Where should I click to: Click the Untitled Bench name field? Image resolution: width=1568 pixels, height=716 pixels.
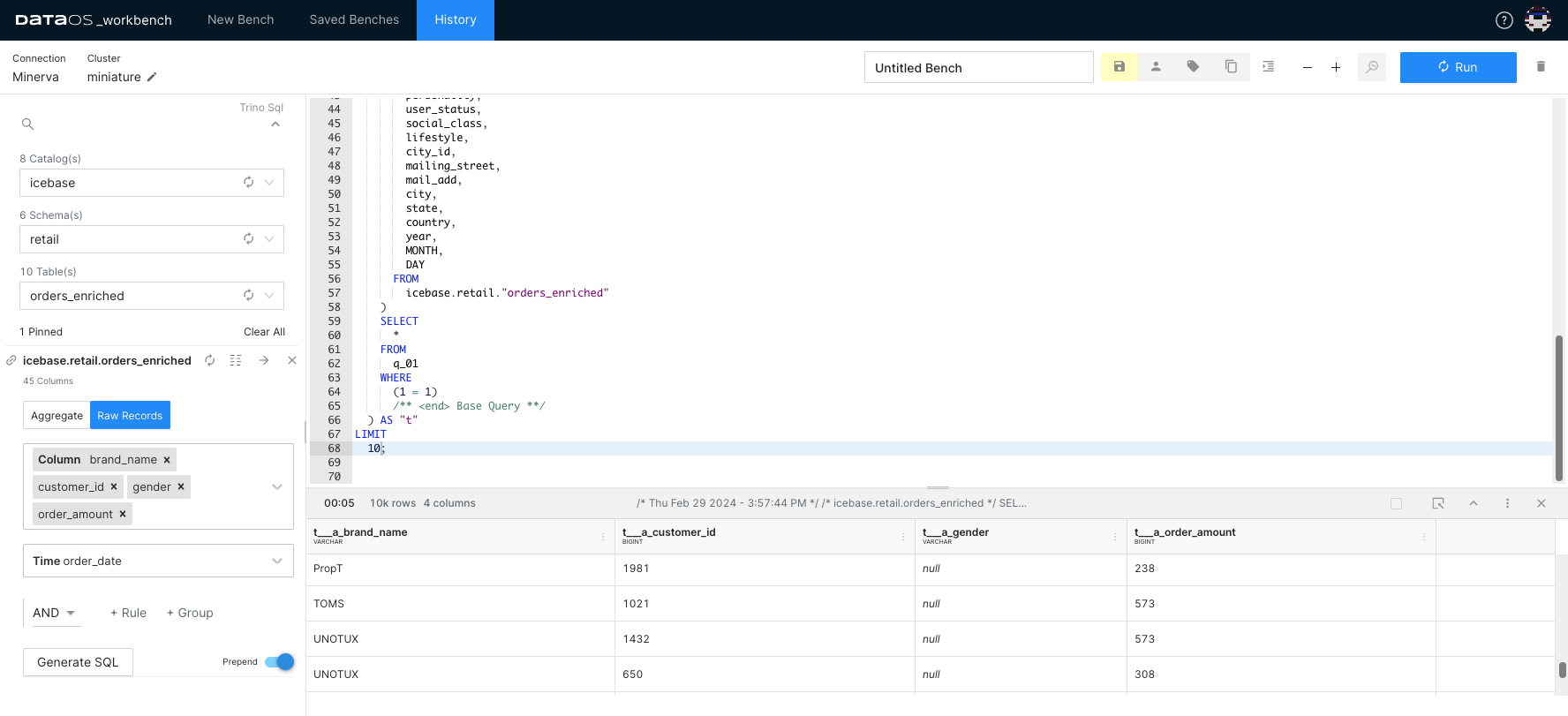978,67
